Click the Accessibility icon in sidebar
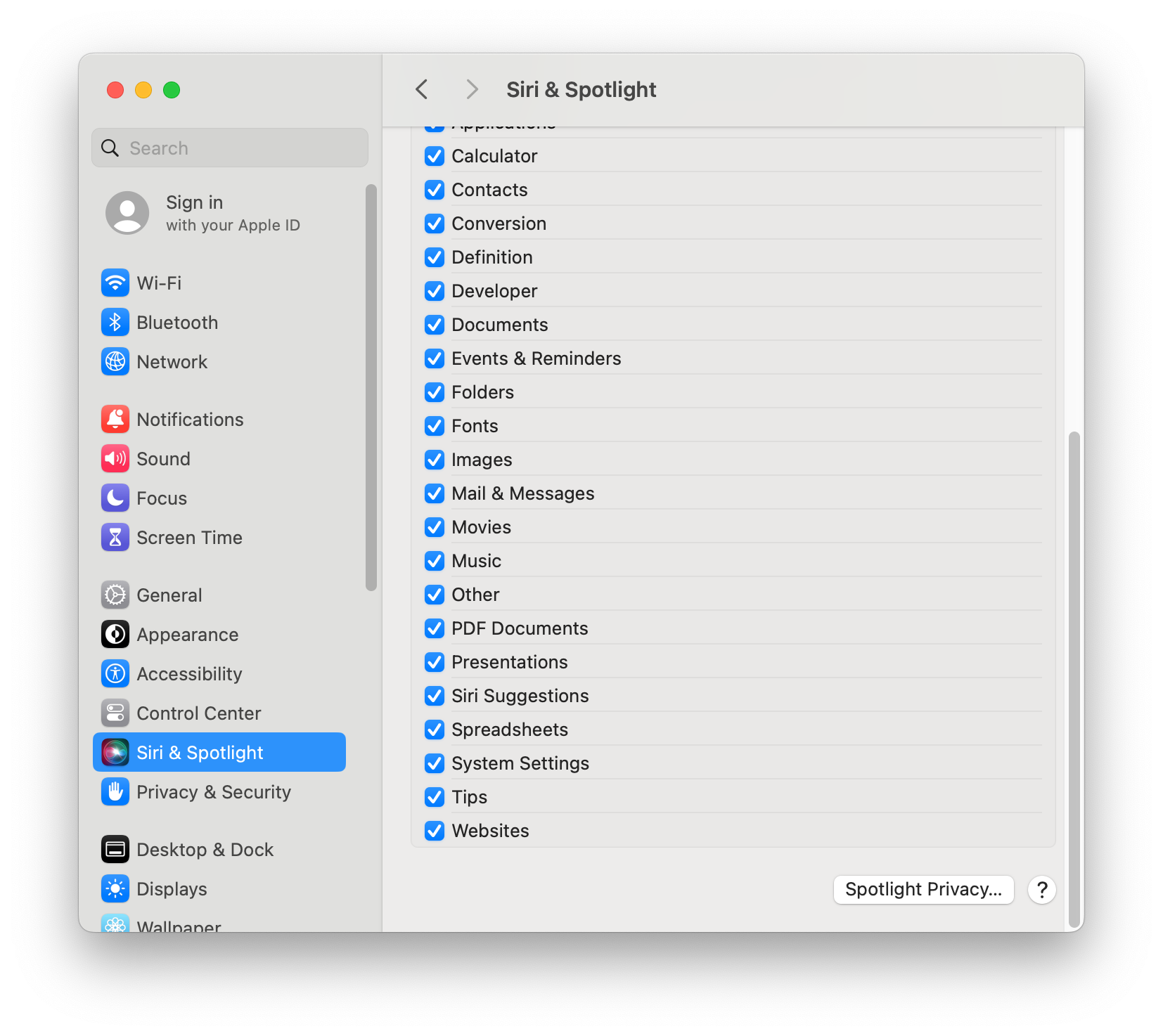Screen dimensions: 1163x1036 (115, 674)
